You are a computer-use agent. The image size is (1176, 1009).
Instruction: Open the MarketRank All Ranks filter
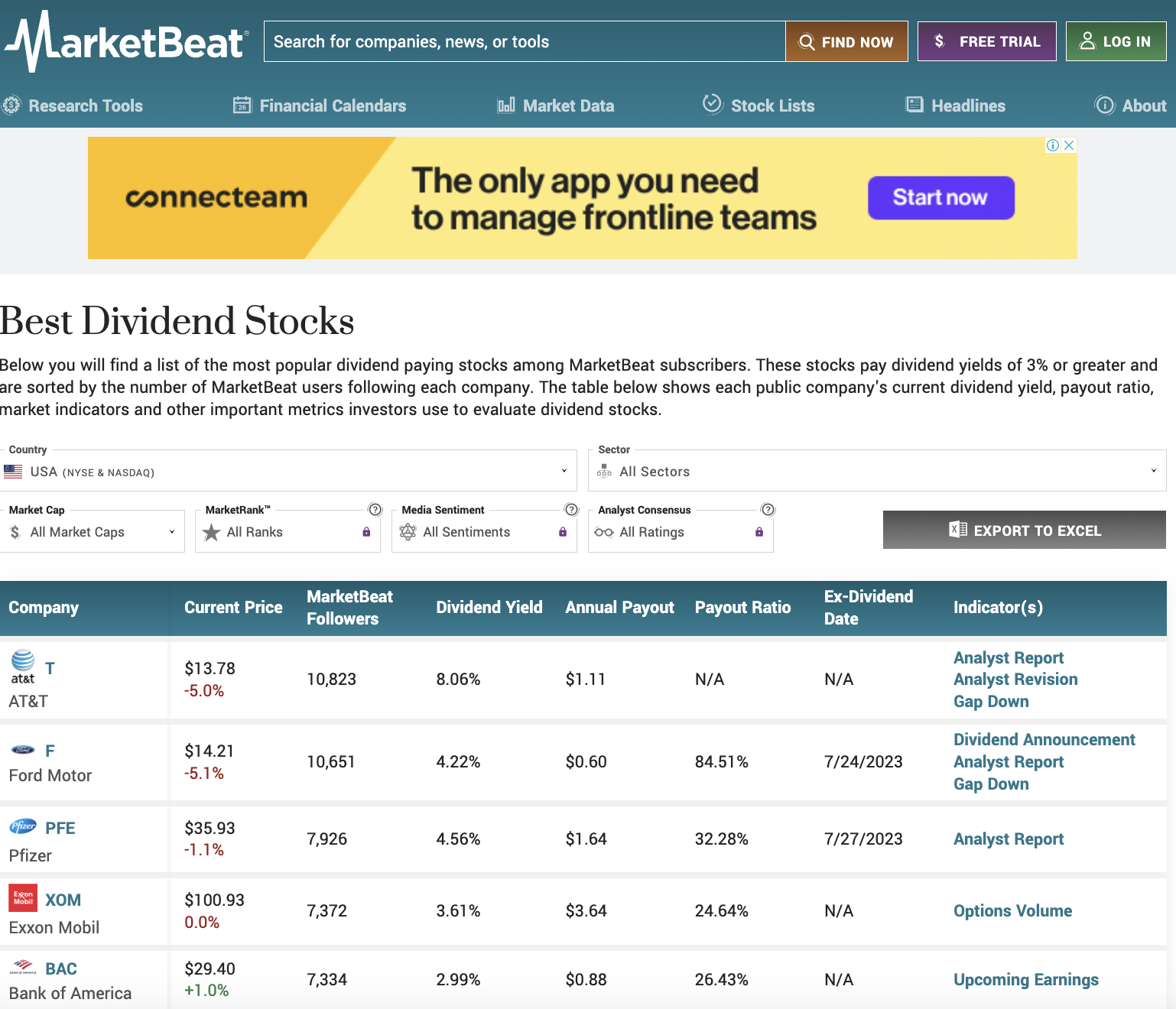(288, 531)
